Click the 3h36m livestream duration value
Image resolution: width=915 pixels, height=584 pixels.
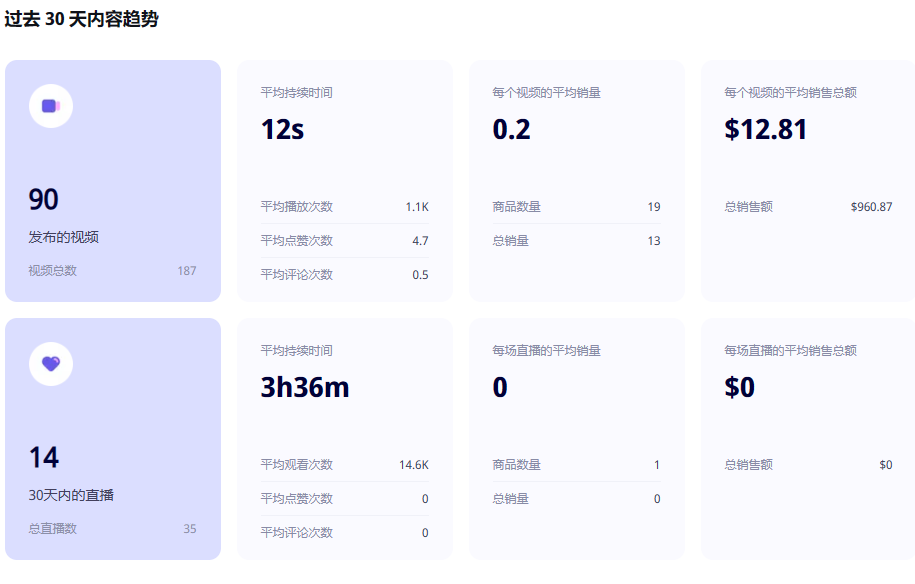click(305, 387)
